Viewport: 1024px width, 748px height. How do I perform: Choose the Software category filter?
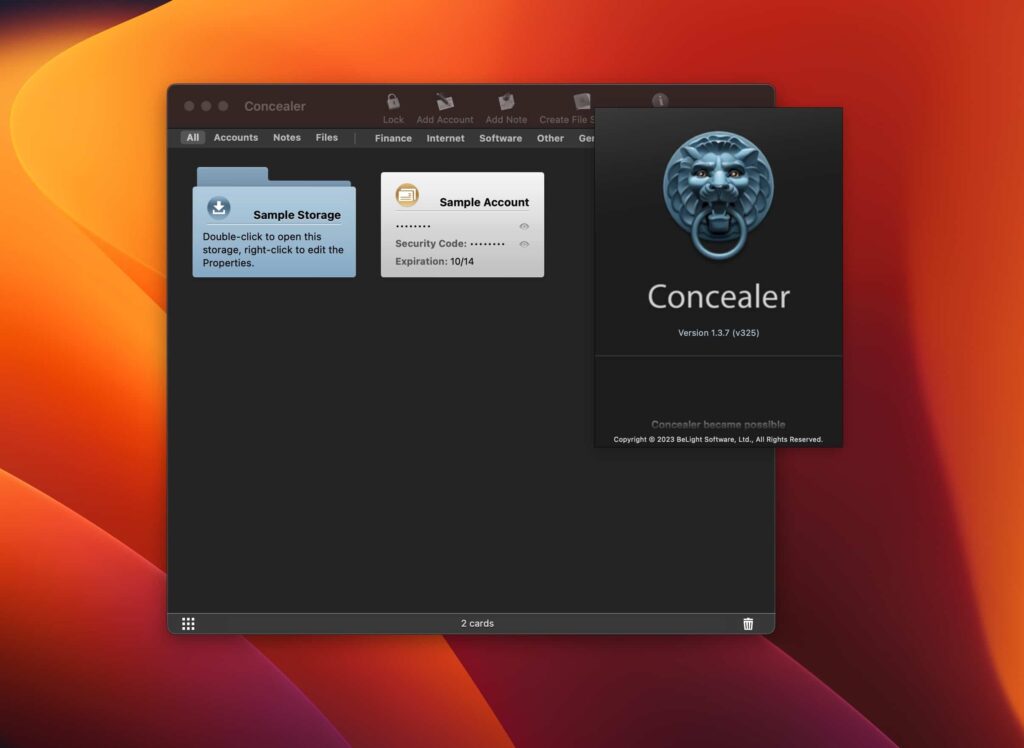(x=500, y=138)
